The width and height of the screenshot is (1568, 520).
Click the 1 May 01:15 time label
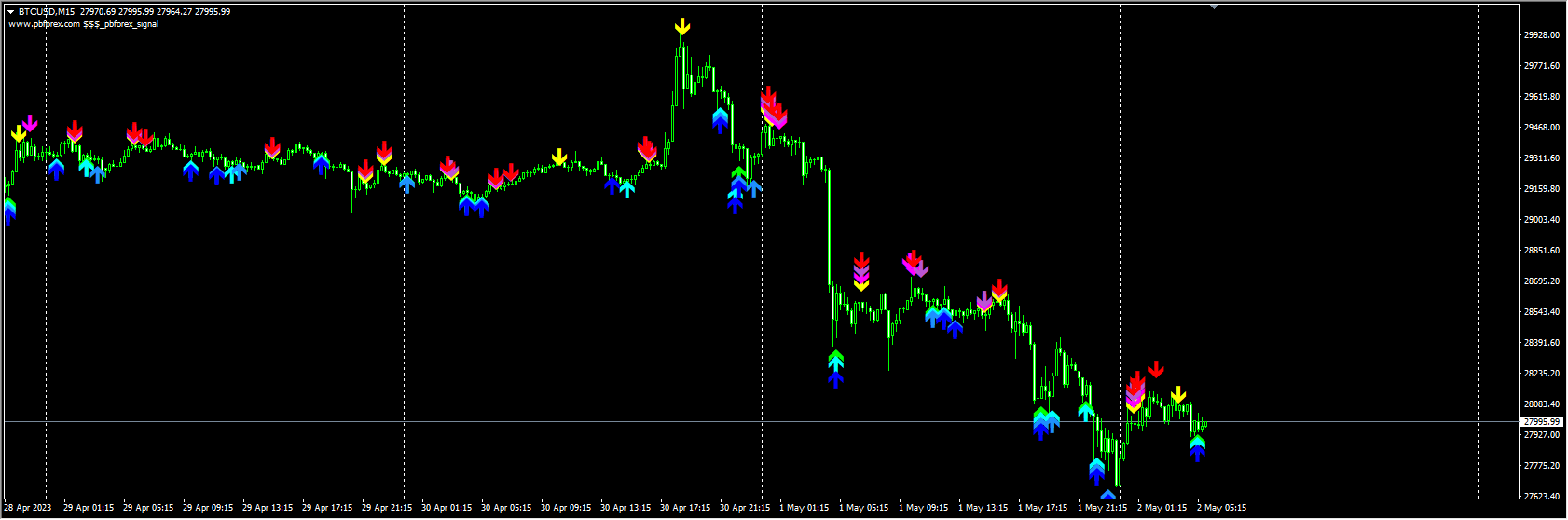pos(805,509)
